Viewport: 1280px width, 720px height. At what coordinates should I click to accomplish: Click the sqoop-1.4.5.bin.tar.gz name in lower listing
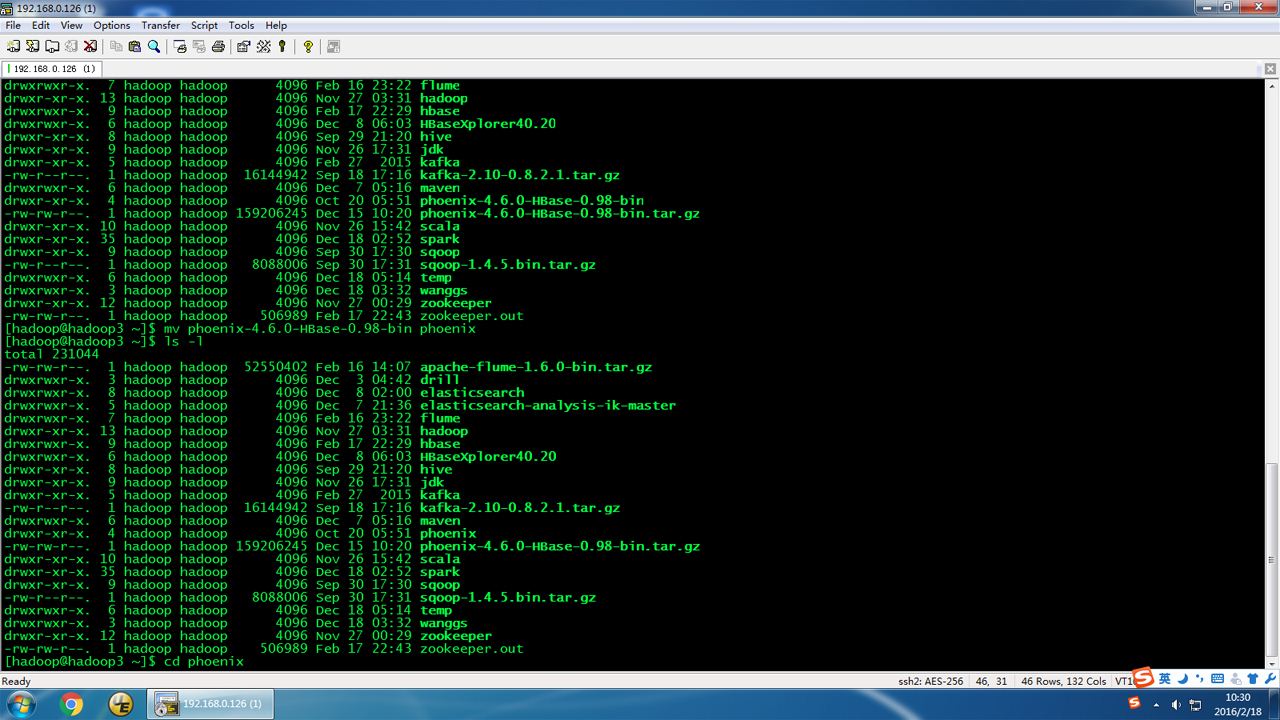(x=508, y=598)
